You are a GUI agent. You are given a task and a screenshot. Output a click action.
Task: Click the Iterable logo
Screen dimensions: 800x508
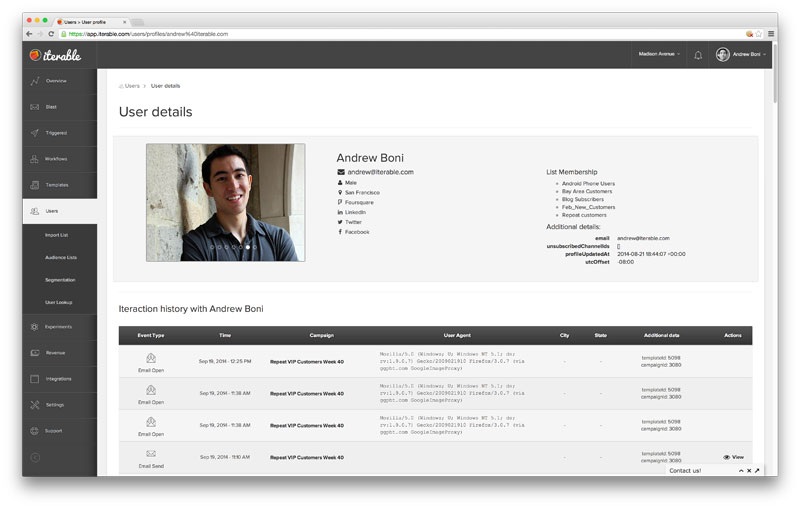(56, 55)
